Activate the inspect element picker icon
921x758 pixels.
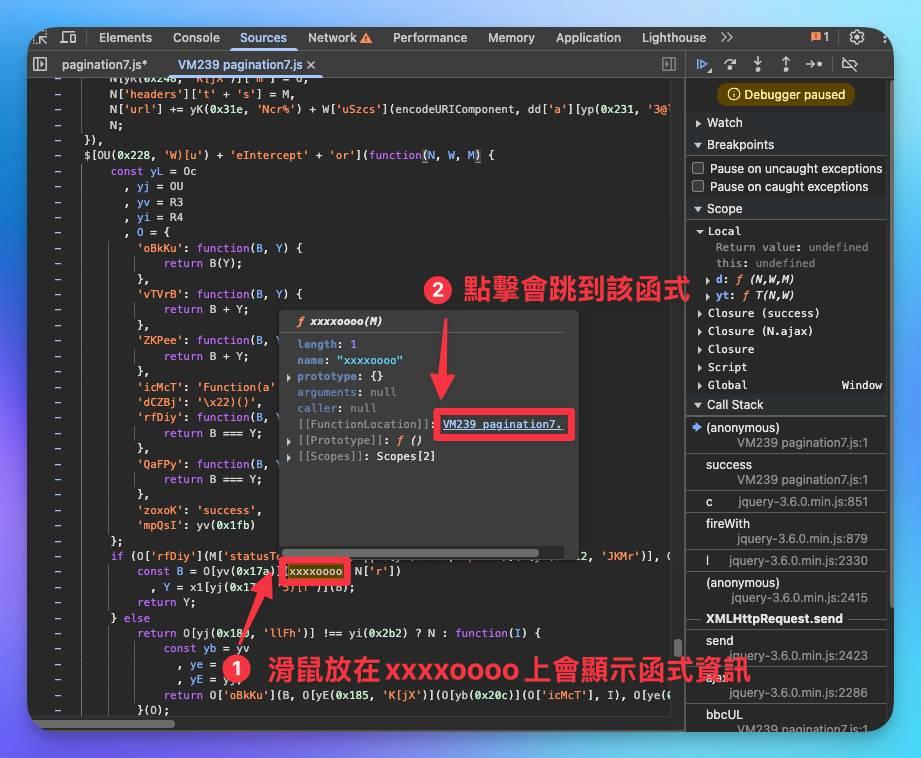(x=41, y=38)
